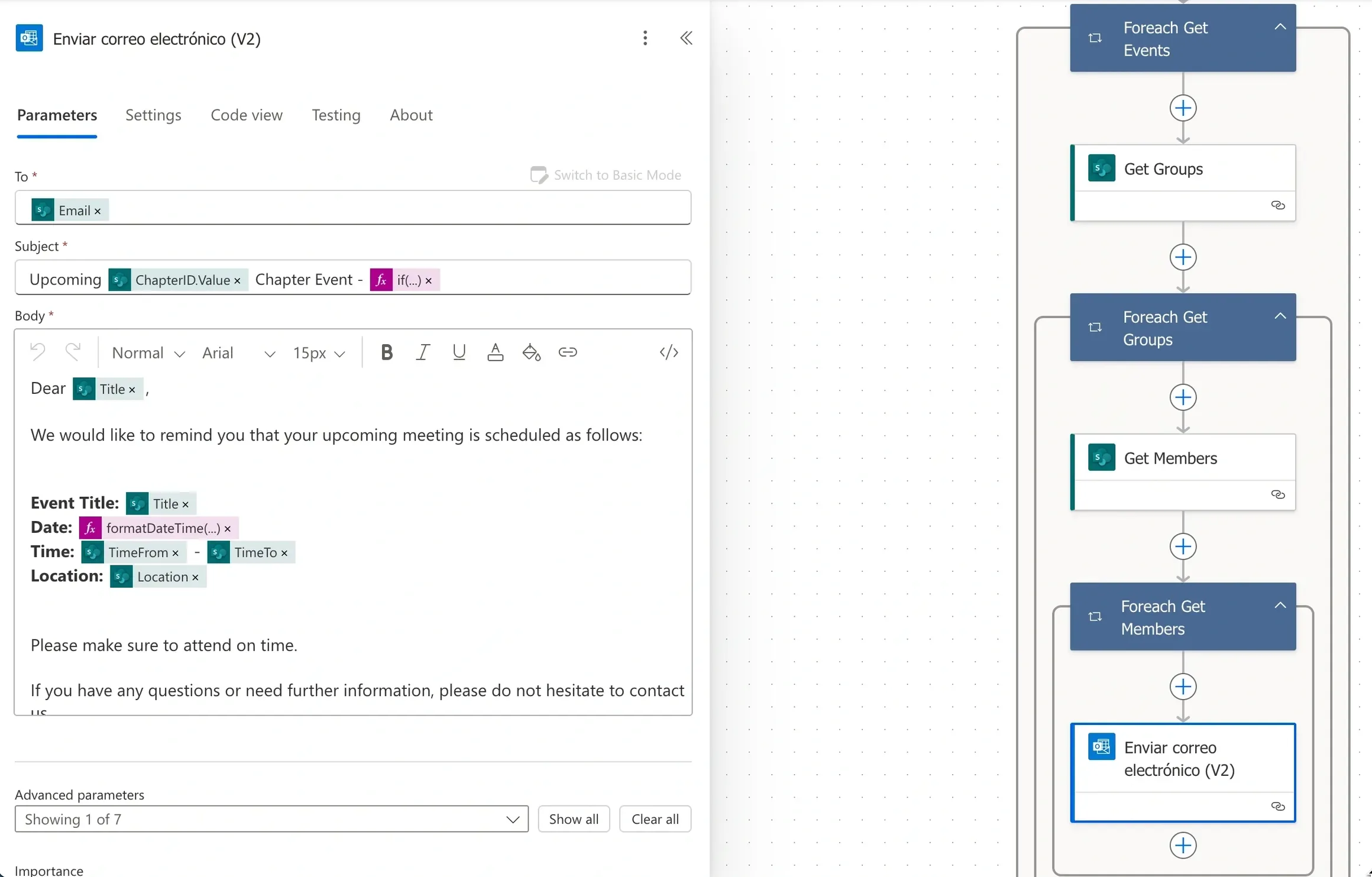Add a step below Enviar correo electrónico

(1183, 846)
